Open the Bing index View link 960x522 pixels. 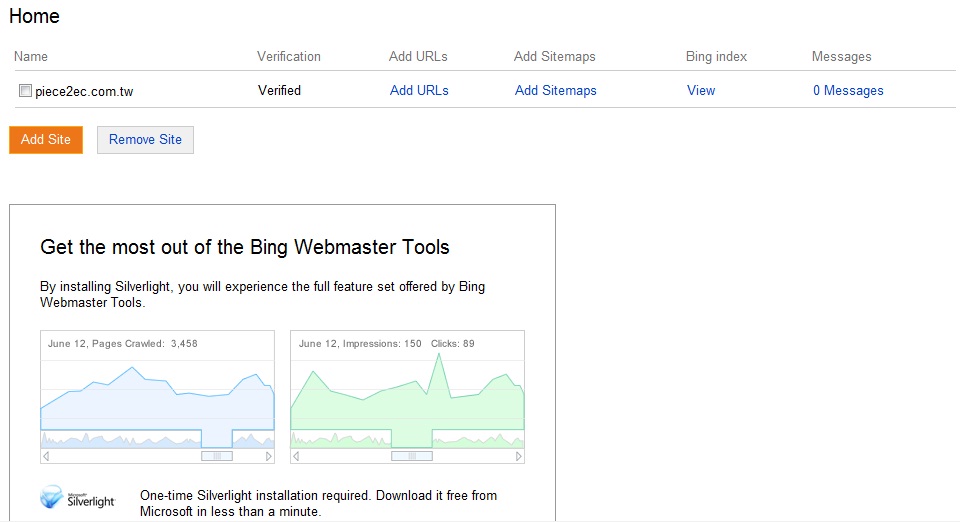click(x=701, y=91)
